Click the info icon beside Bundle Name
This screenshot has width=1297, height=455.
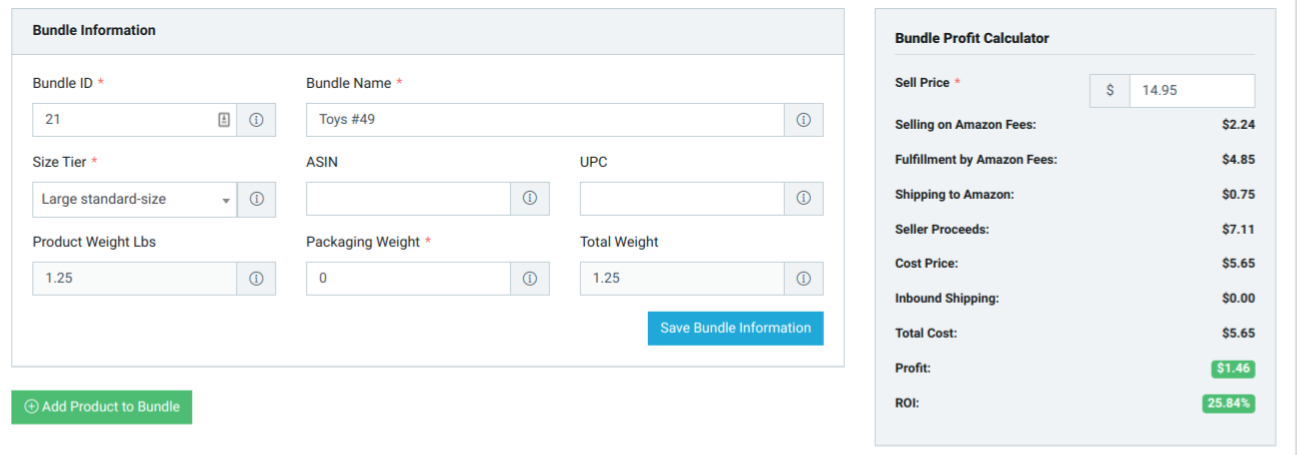(x=803, y=120)
